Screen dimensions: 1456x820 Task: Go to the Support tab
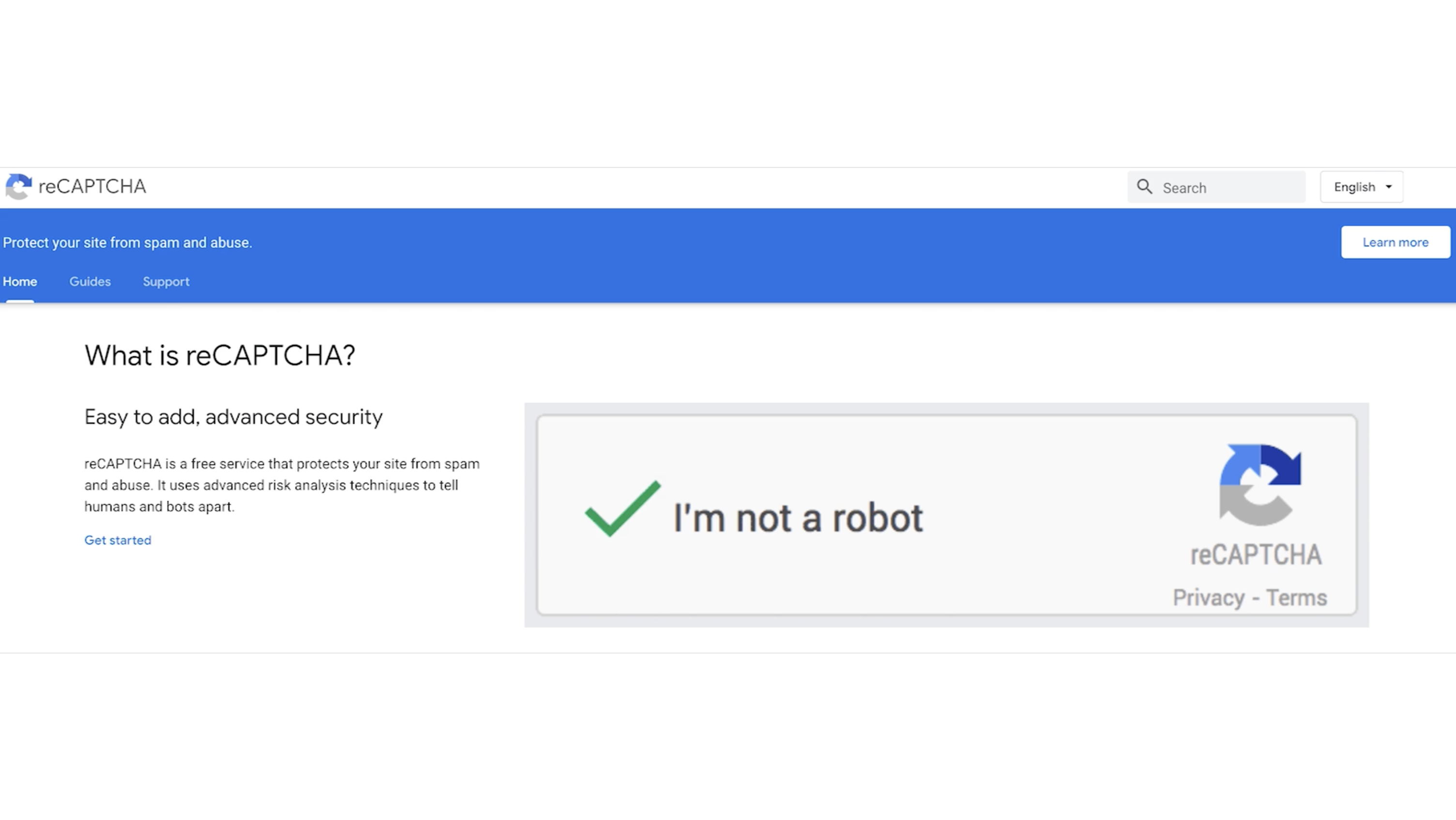click(x=166, y=281)
